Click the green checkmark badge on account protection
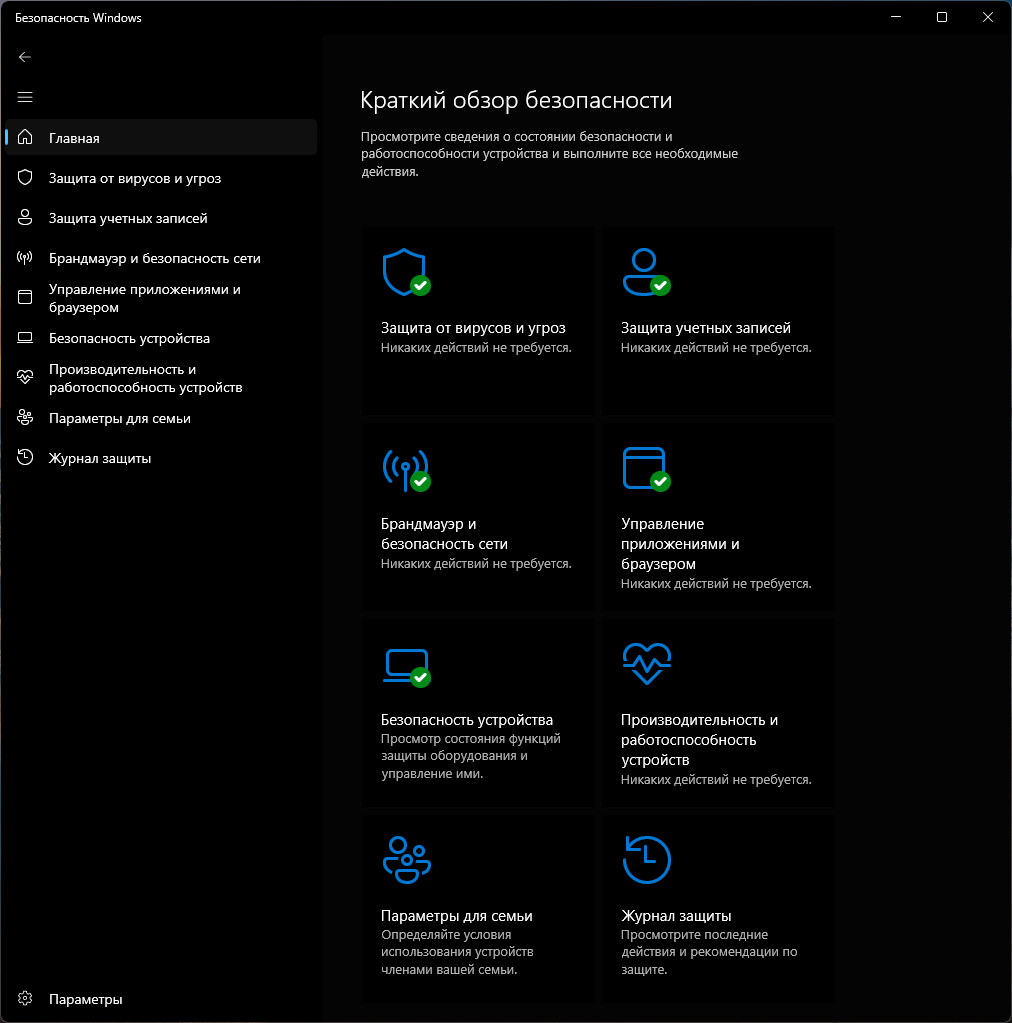 (x=661, y=286)
